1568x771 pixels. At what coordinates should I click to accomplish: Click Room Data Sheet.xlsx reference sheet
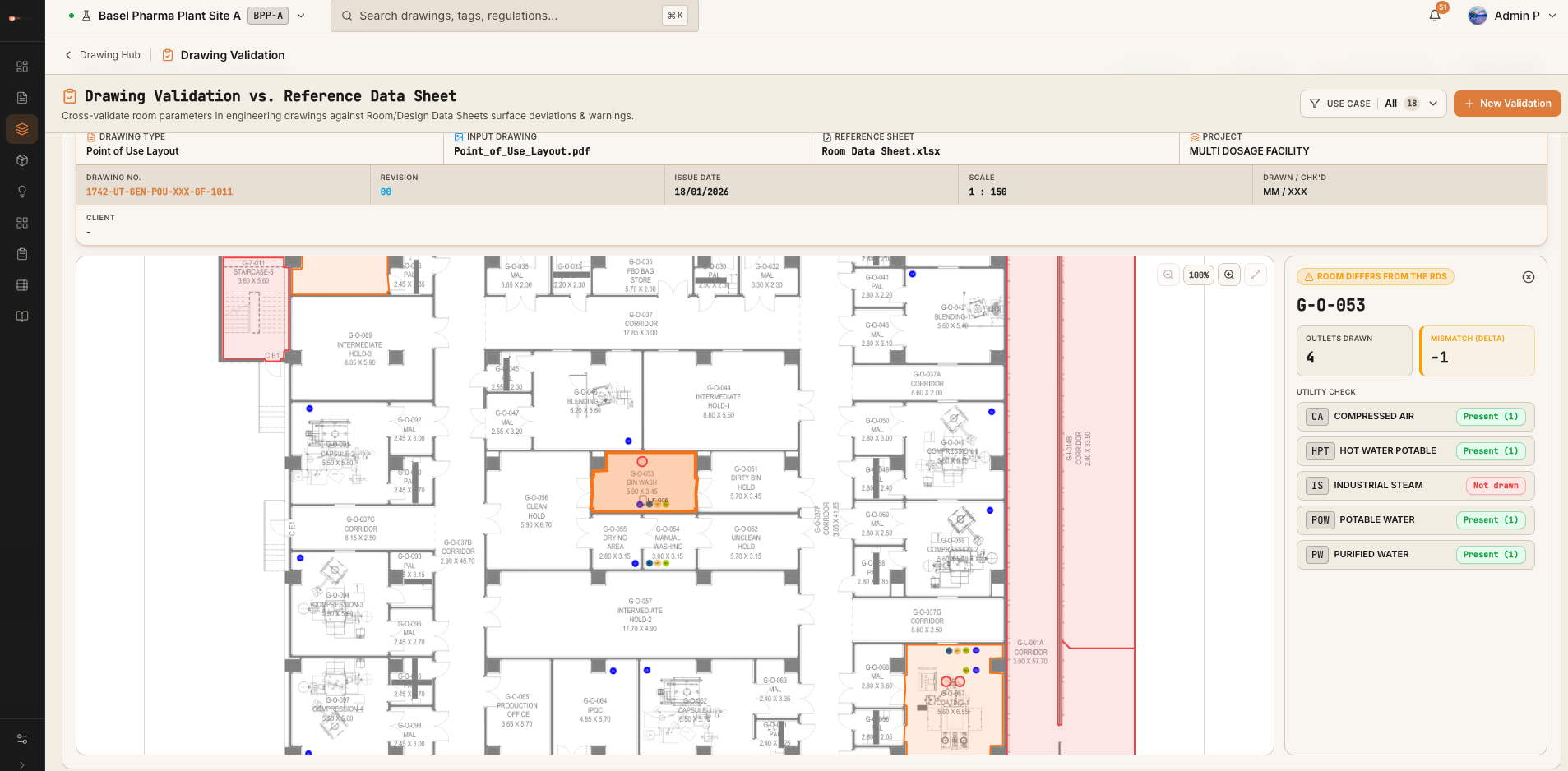pyautogui.click(x=881, y=151)
